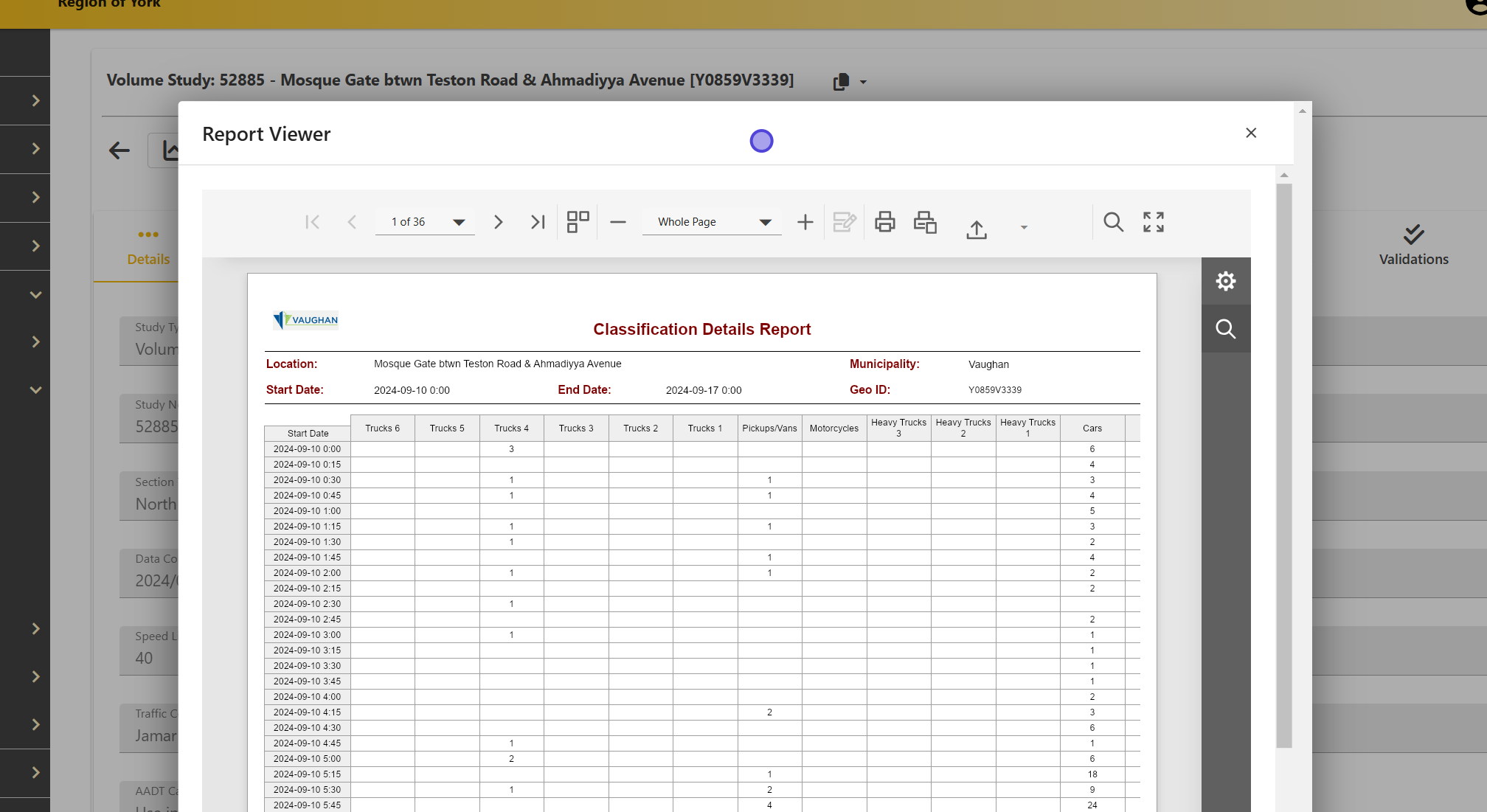Zoom in with plus icon

tap(805, 222)
